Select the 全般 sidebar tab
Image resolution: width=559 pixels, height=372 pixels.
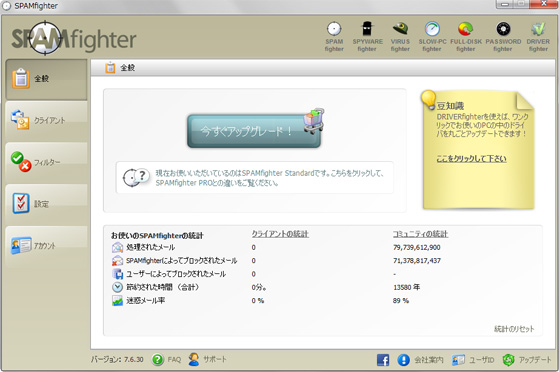tap(46, 79)
